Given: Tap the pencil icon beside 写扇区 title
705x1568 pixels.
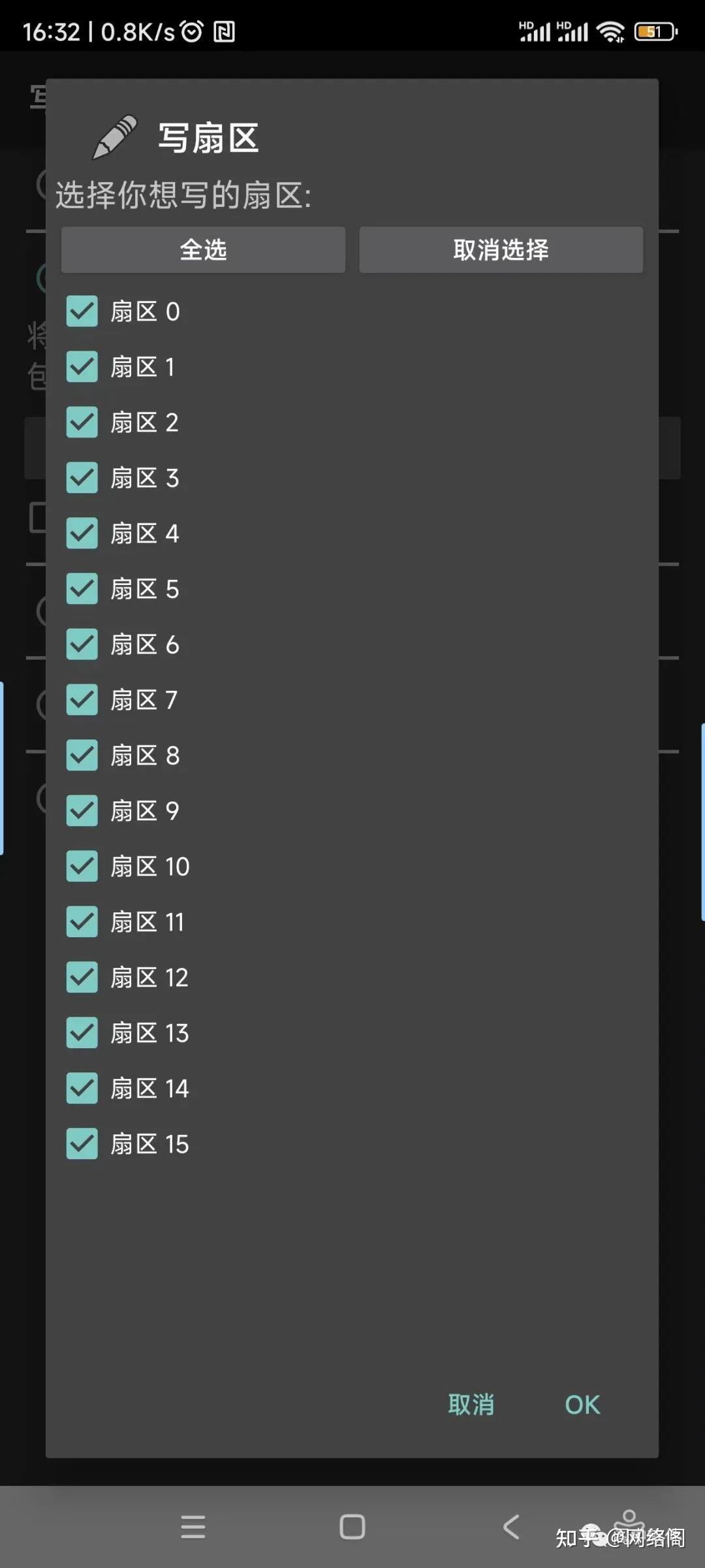Looking at the screenshot, I should click(x=115, y=137).
